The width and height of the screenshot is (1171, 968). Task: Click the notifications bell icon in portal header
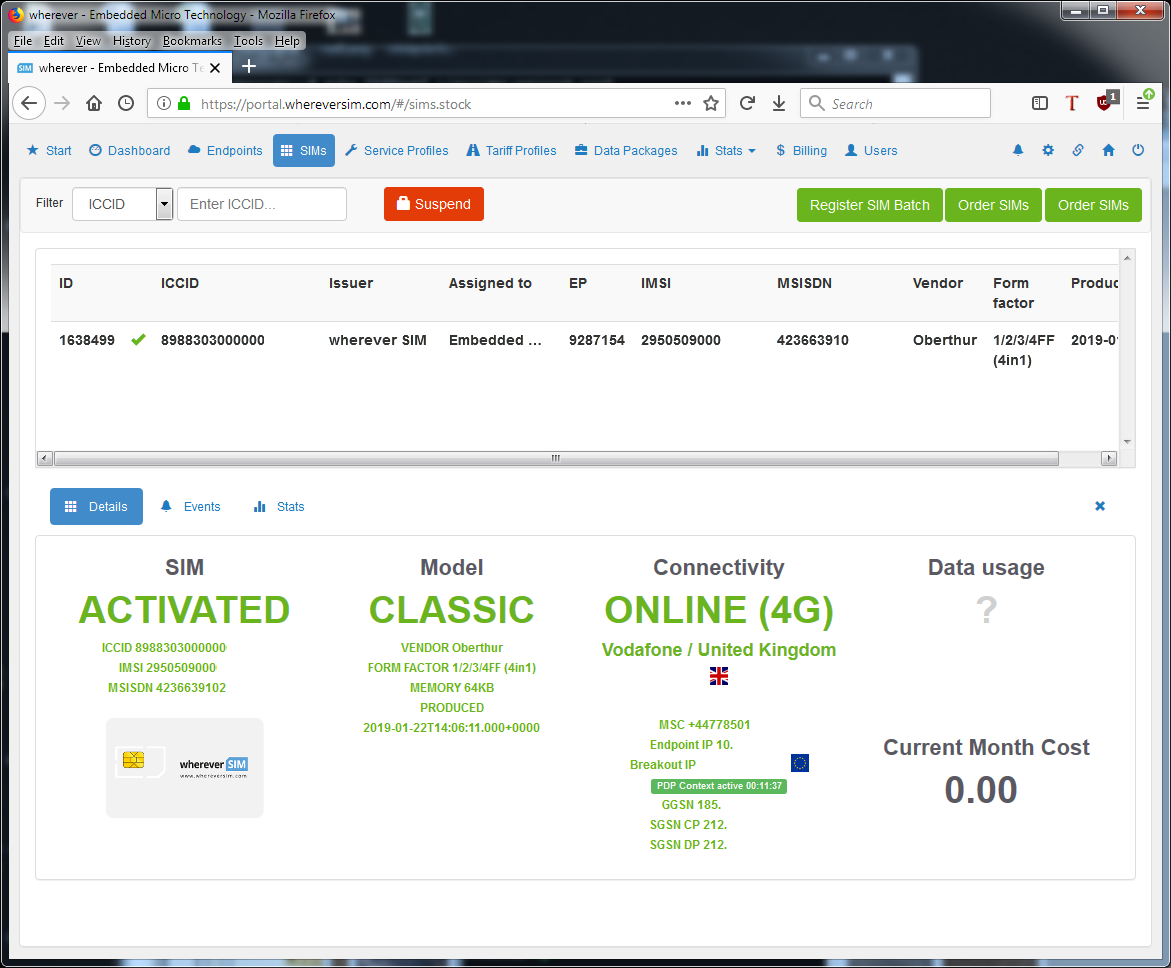1018,150
